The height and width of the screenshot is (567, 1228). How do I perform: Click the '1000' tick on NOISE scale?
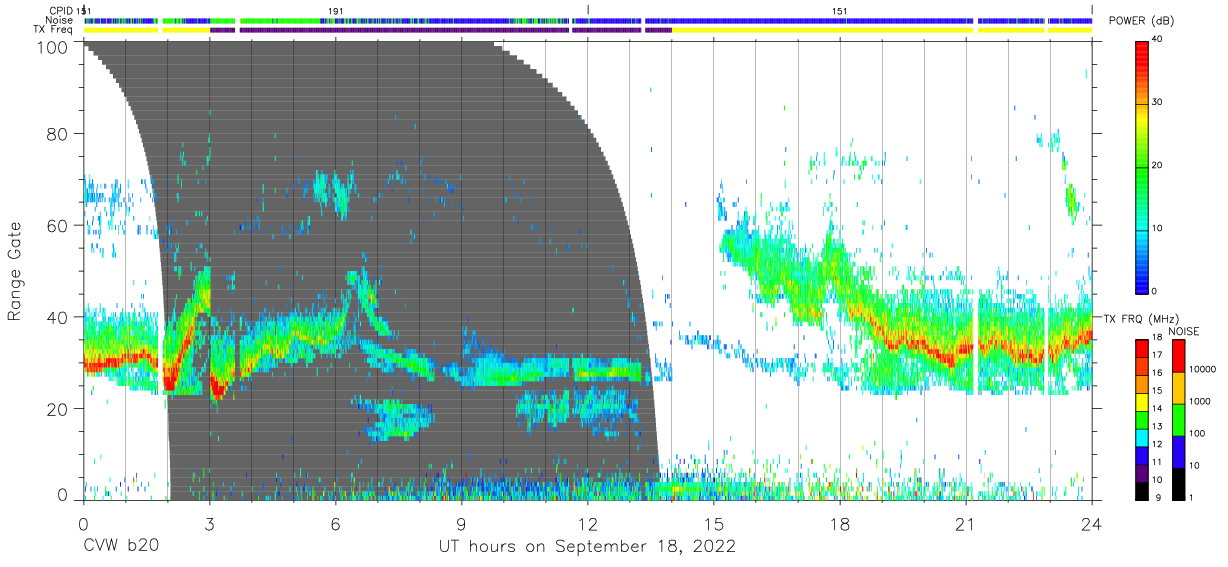point(1200,401)
